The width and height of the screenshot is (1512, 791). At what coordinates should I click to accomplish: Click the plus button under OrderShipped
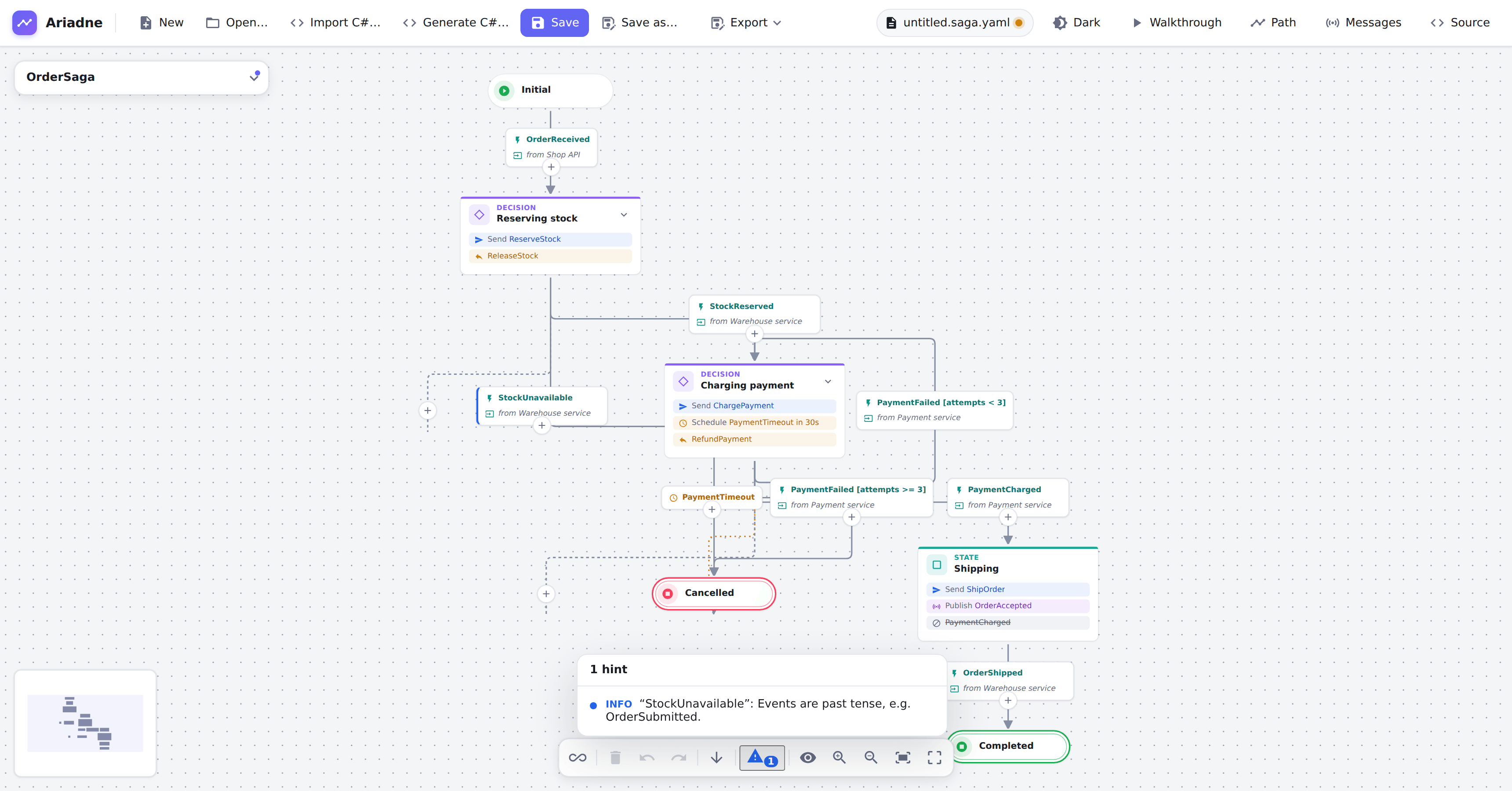[x=1008, y=700]
